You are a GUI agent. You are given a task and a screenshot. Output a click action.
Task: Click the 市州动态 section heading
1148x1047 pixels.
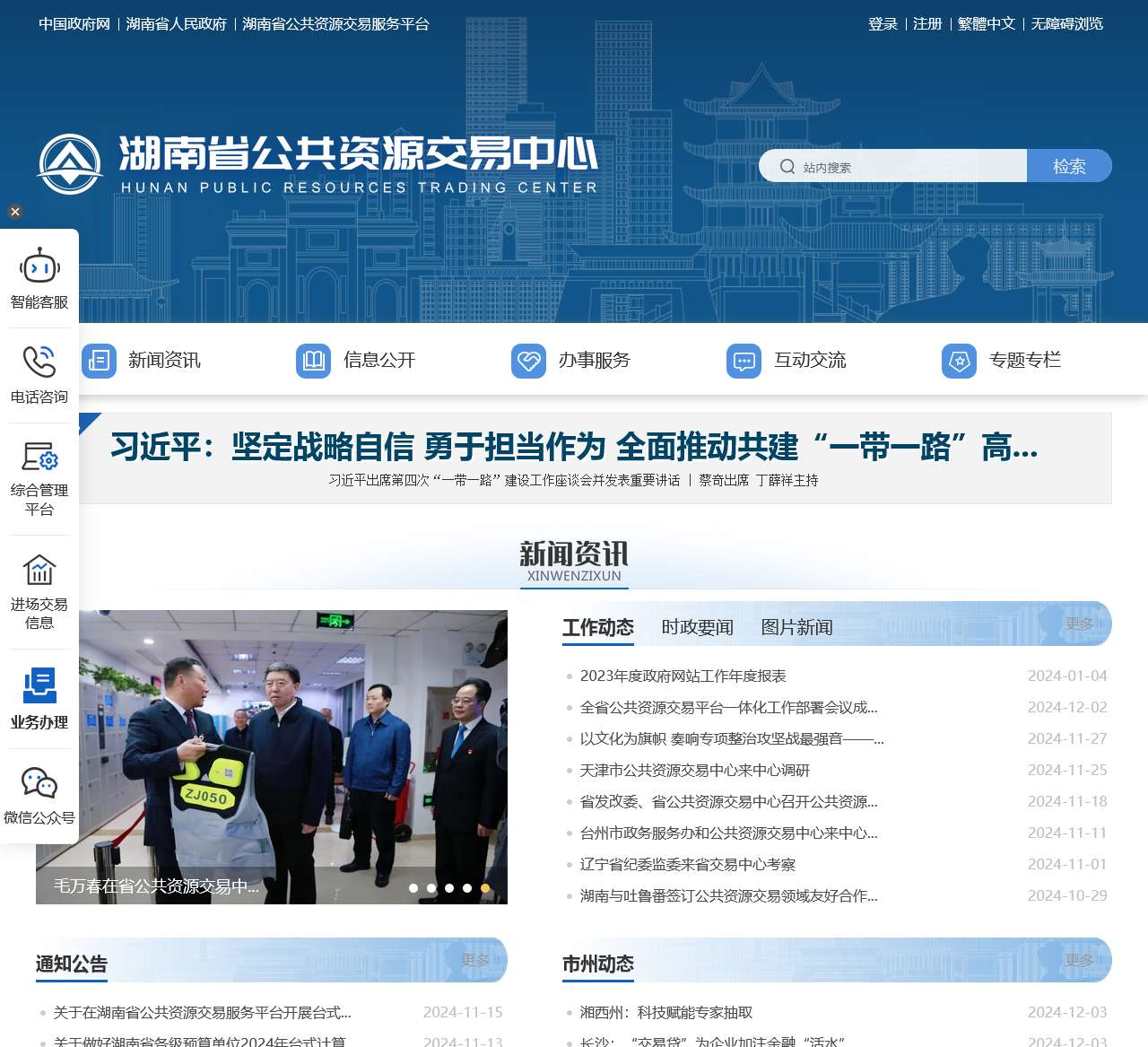(598, 964)
